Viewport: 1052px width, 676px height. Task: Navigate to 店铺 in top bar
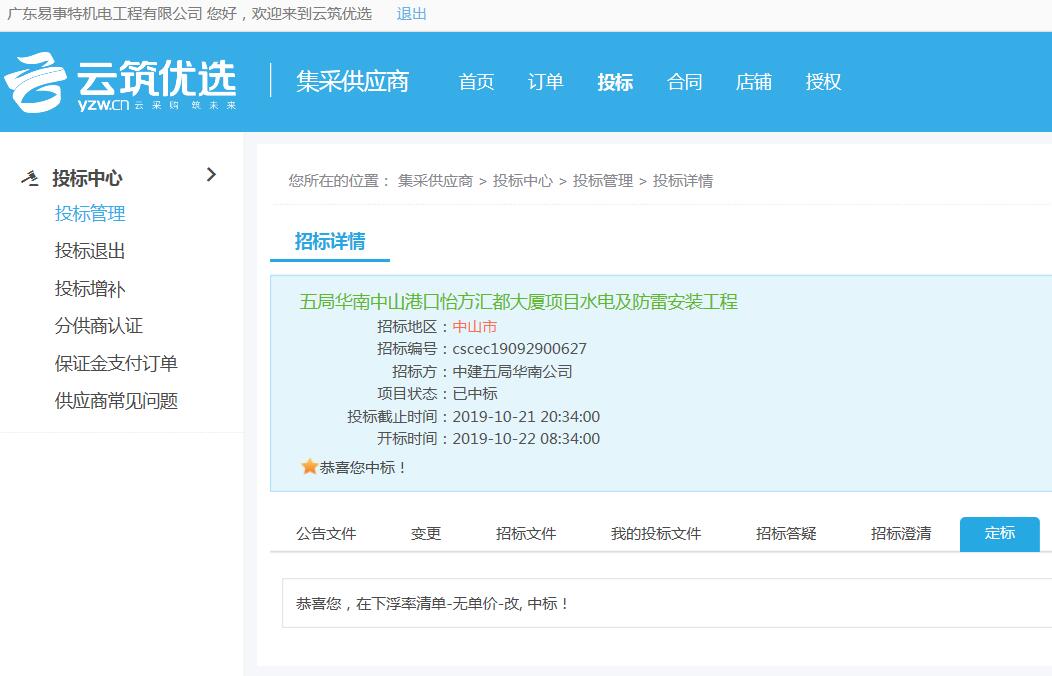(x=753, y=82)
